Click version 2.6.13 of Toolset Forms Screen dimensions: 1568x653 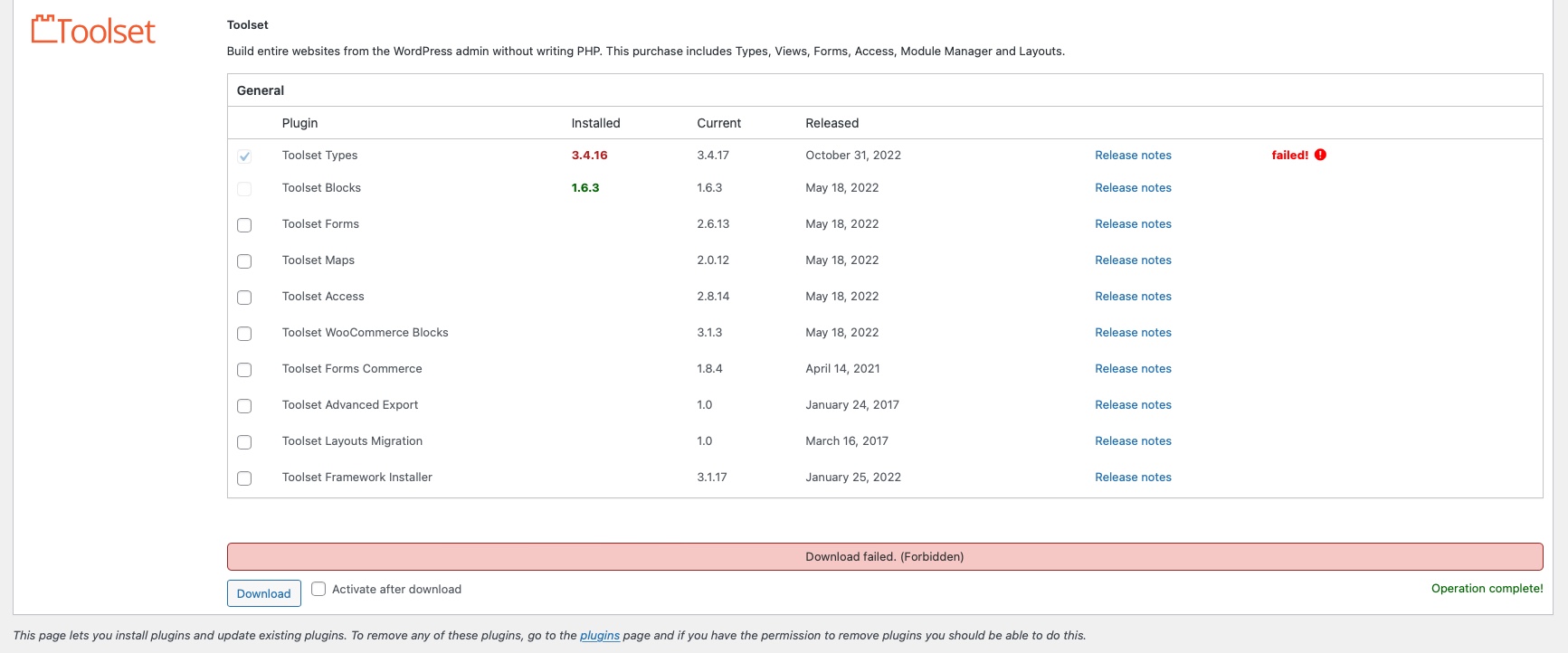pyautogui.click(x=713, y=224)
